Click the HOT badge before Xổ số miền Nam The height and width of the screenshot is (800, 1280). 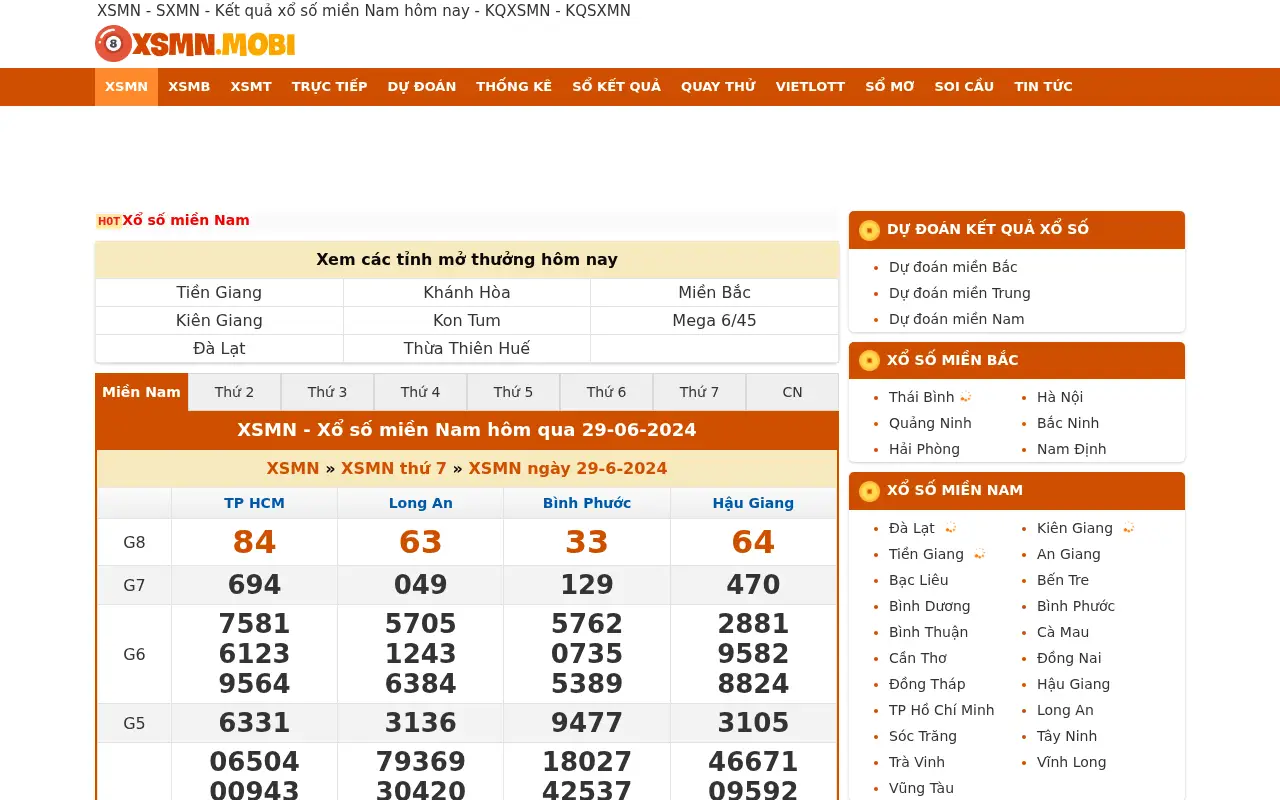point(109,221)
